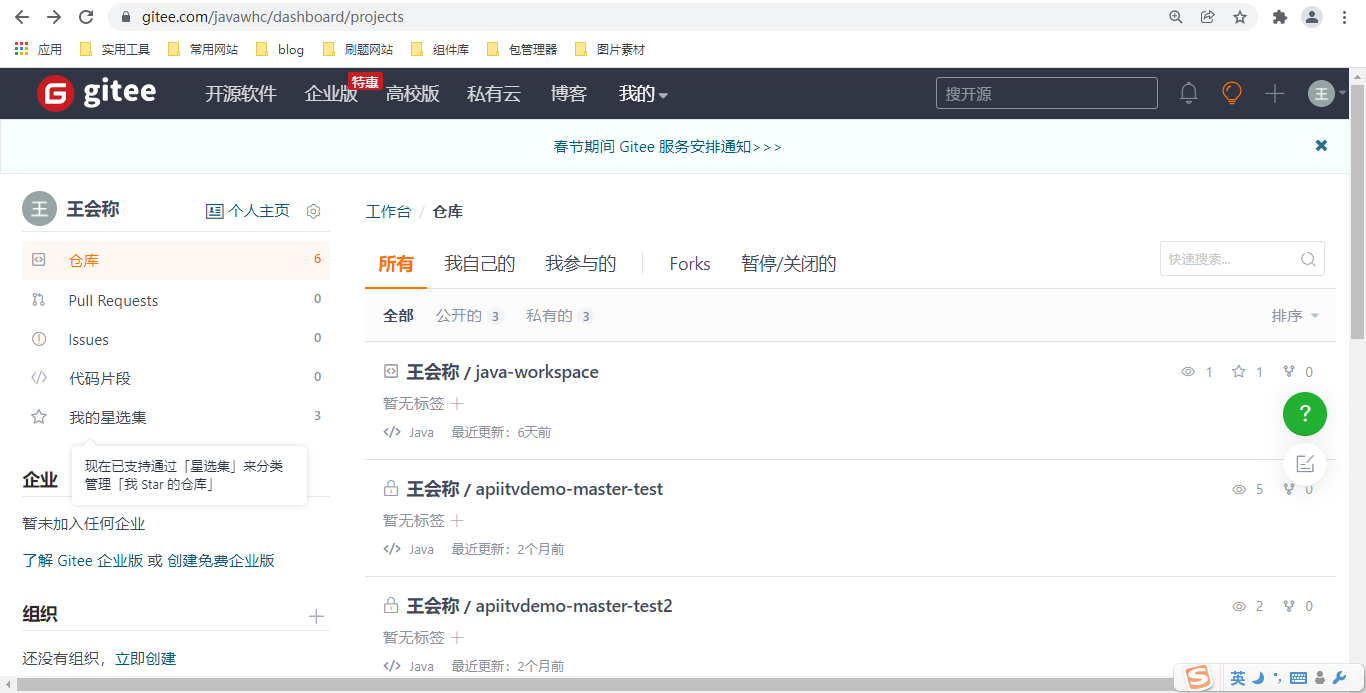Click the plus icon to create new repository
The image size is (1366, 693).
pos(1274,92)
